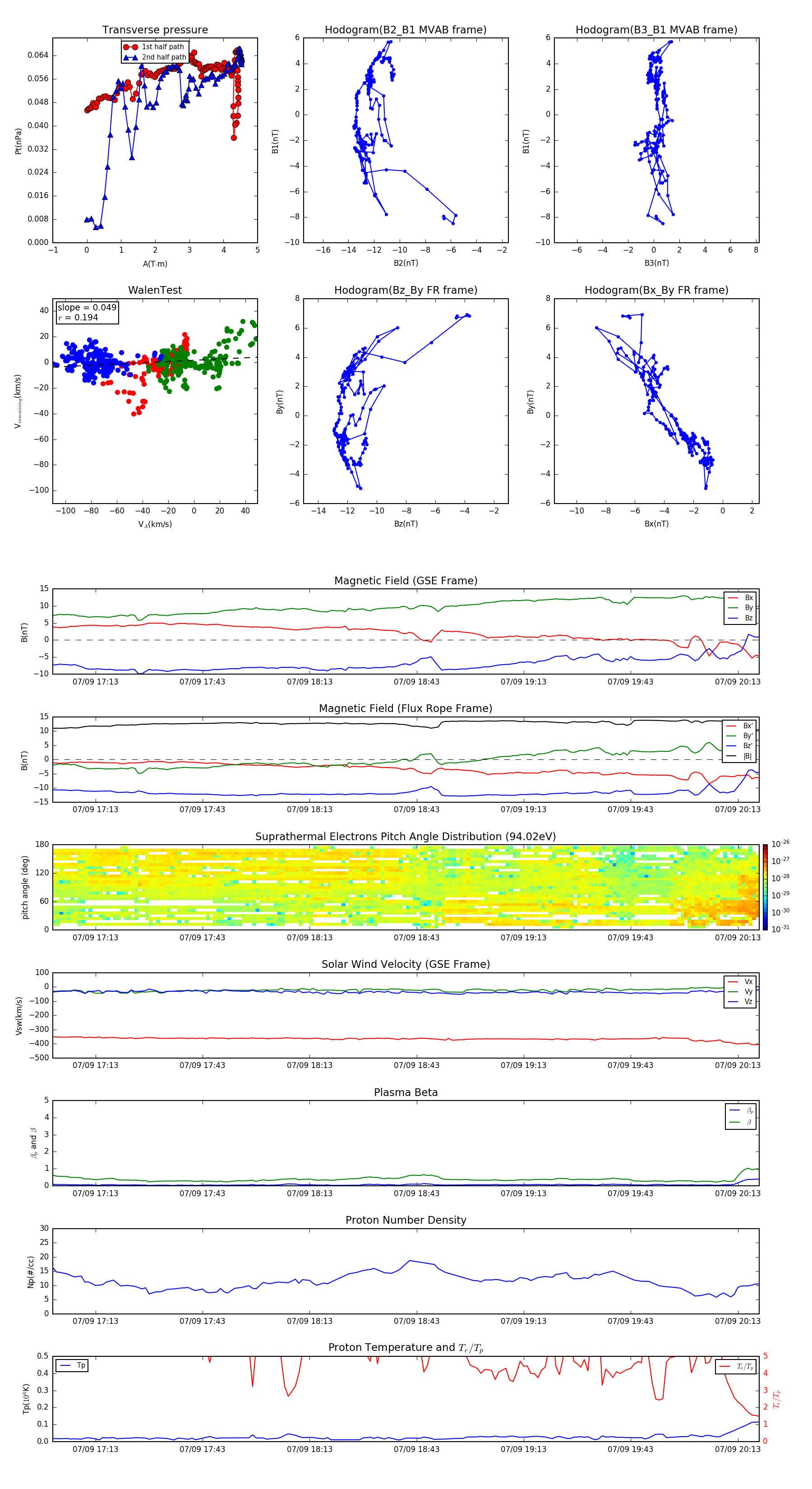This screenshot has width=812, height=1489.
Task: Click the "A(T·m)" x-axis label
Action: point(155,264)
